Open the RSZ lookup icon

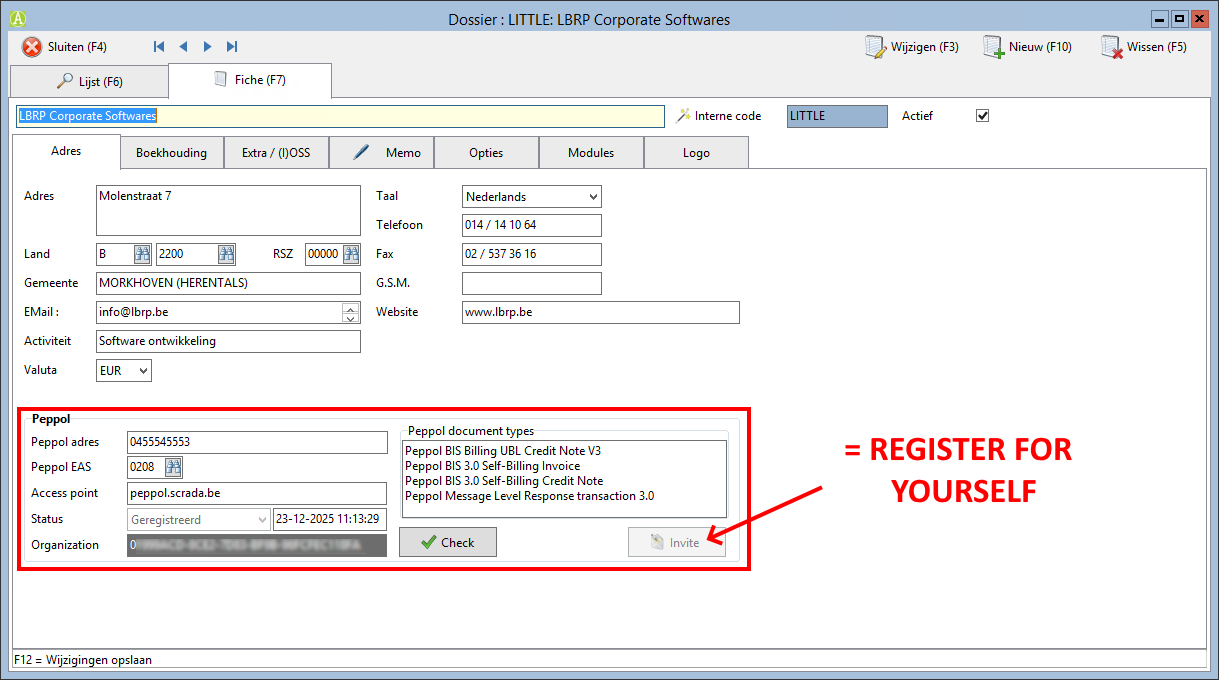pyautogui.click(x=351, y=254)
